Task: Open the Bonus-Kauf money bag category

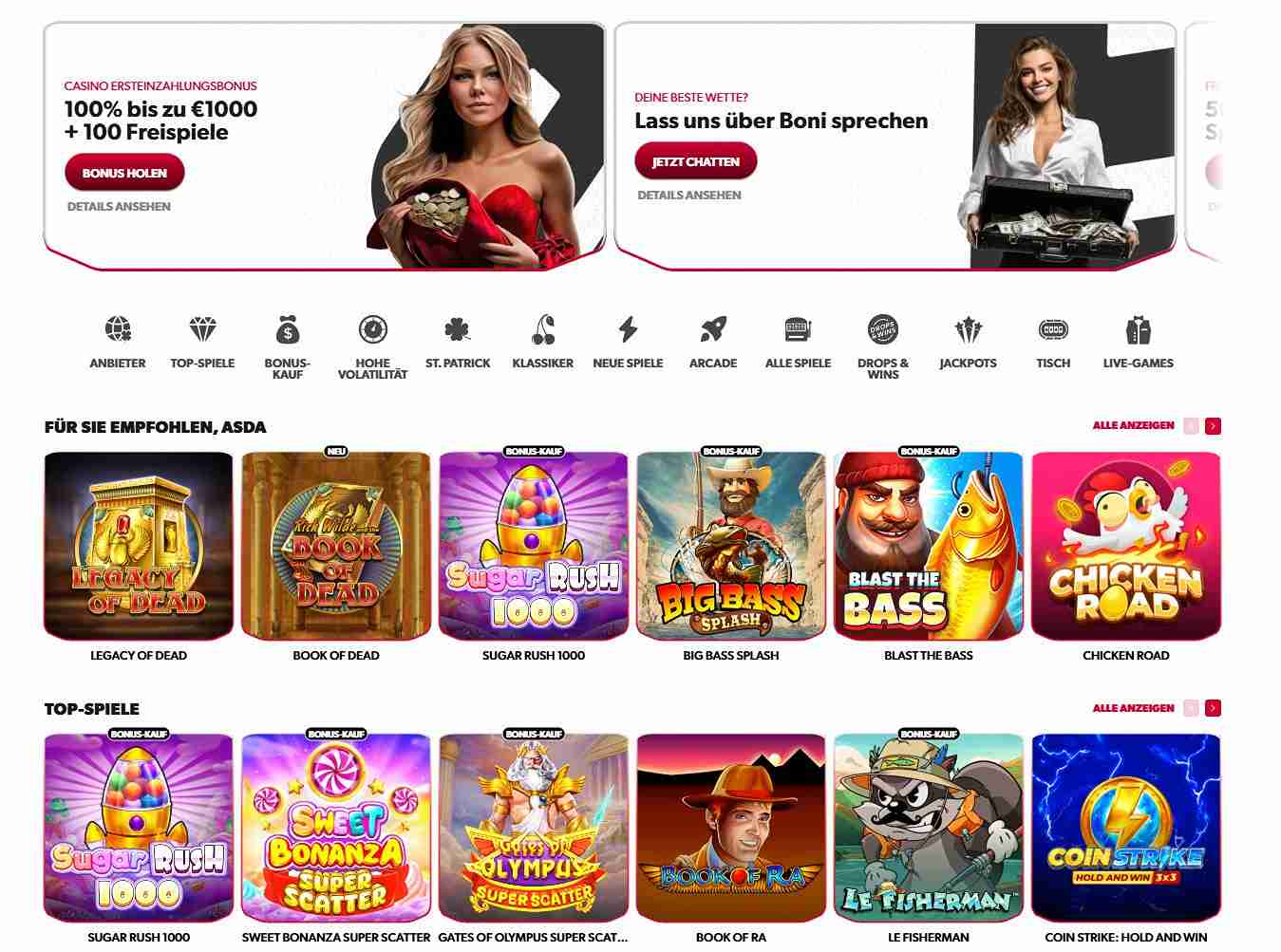Action: point(288,330)
